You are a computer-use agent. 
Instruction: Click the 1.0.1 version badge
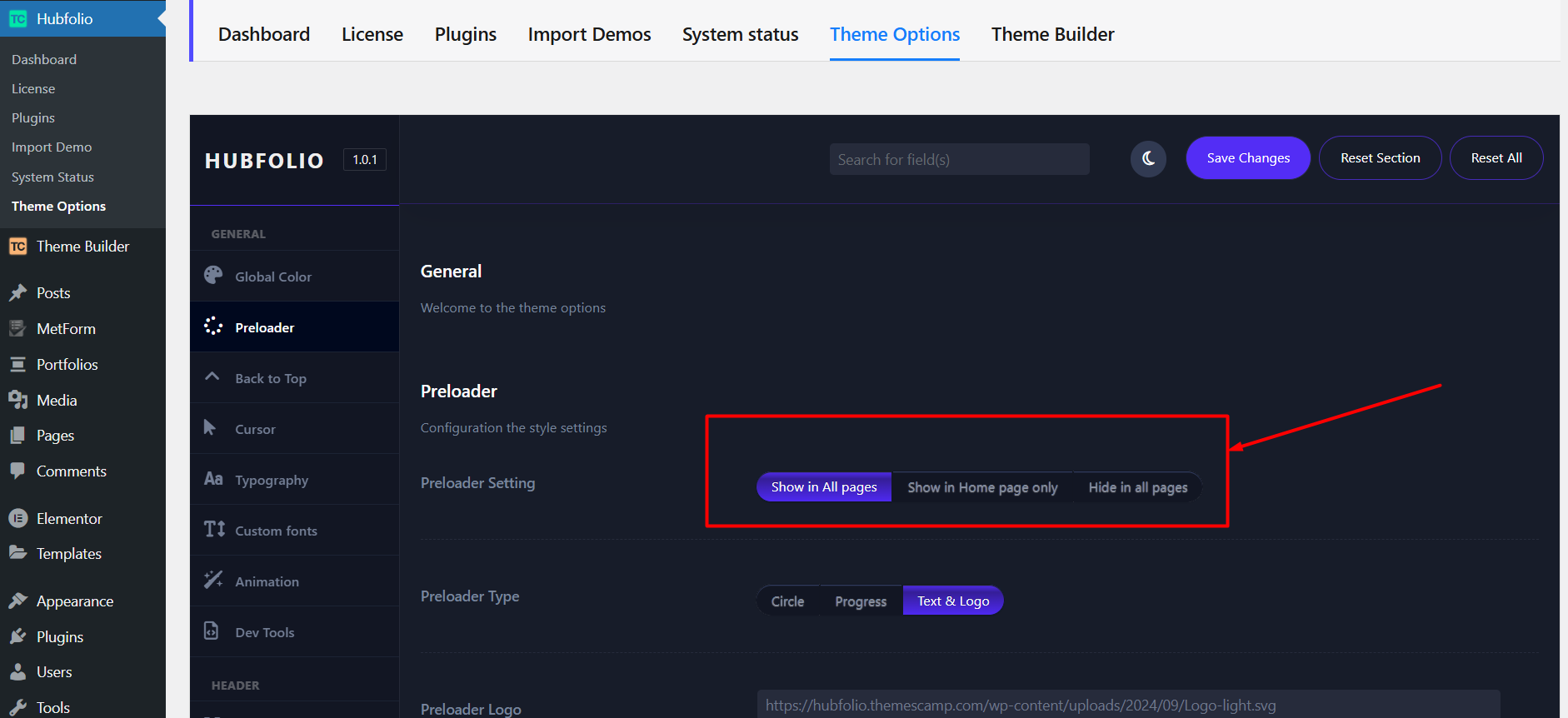[365, 159]
